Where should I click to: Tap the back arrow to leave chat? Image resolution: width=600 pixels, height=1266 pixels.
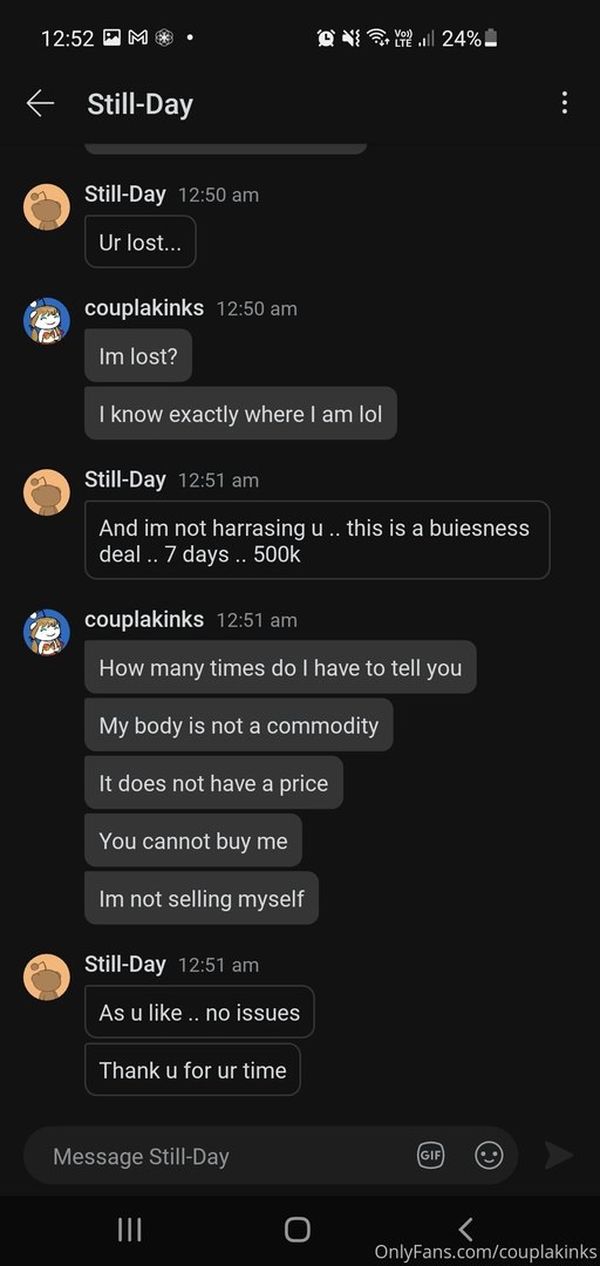tap(40, 103)
